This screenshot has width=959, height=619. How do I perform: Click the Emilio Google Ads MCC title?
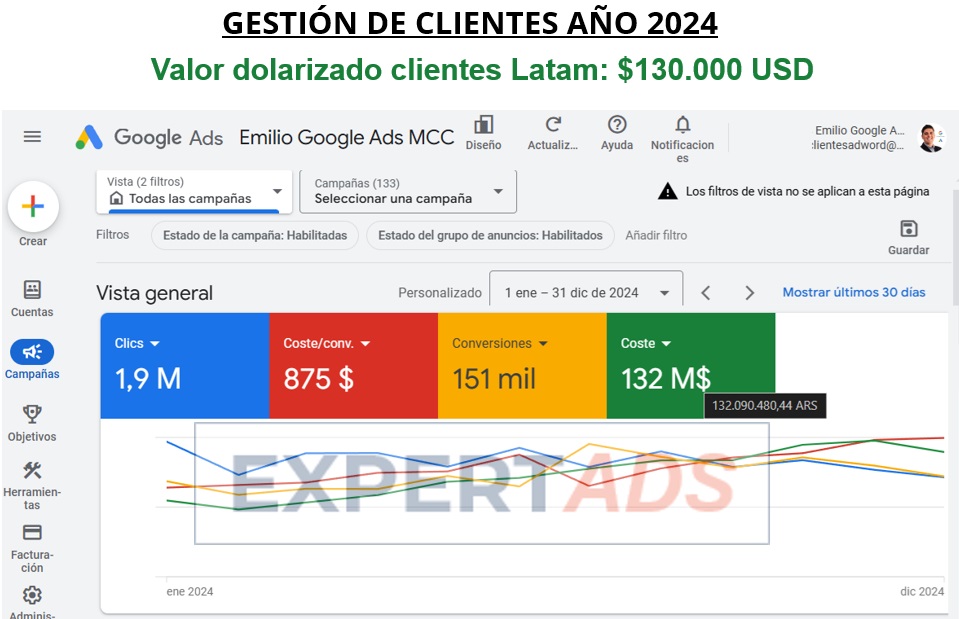pyautogui.click(x=347, y=137)
